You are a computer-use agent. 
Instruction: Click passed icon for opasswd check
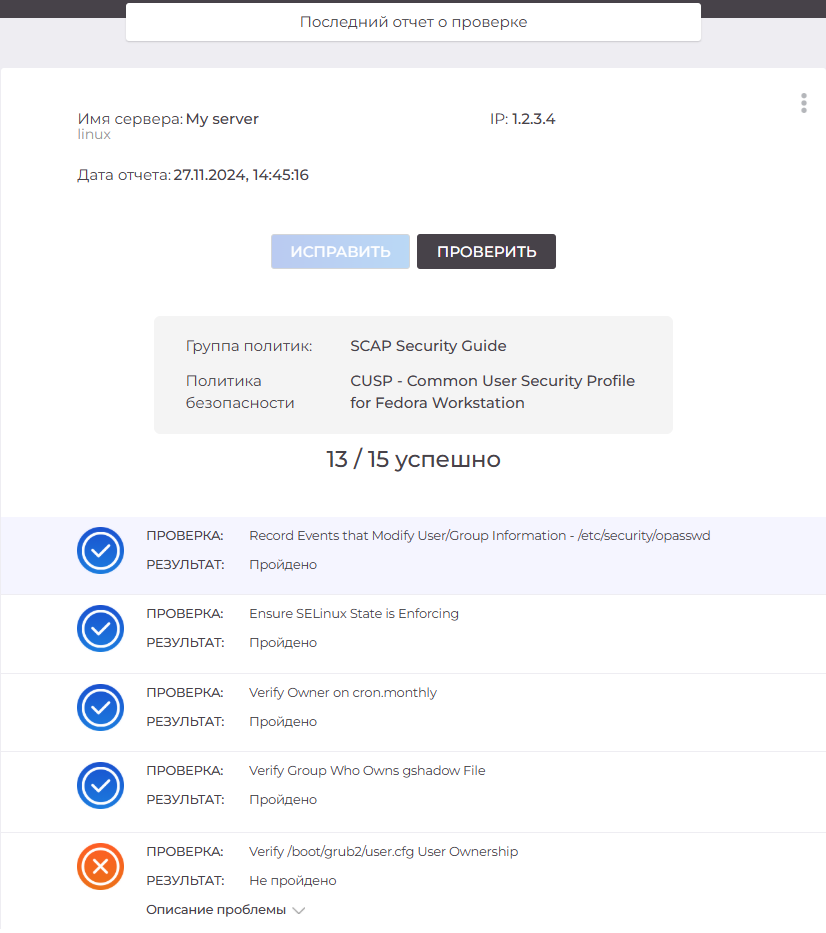(101, 550)
